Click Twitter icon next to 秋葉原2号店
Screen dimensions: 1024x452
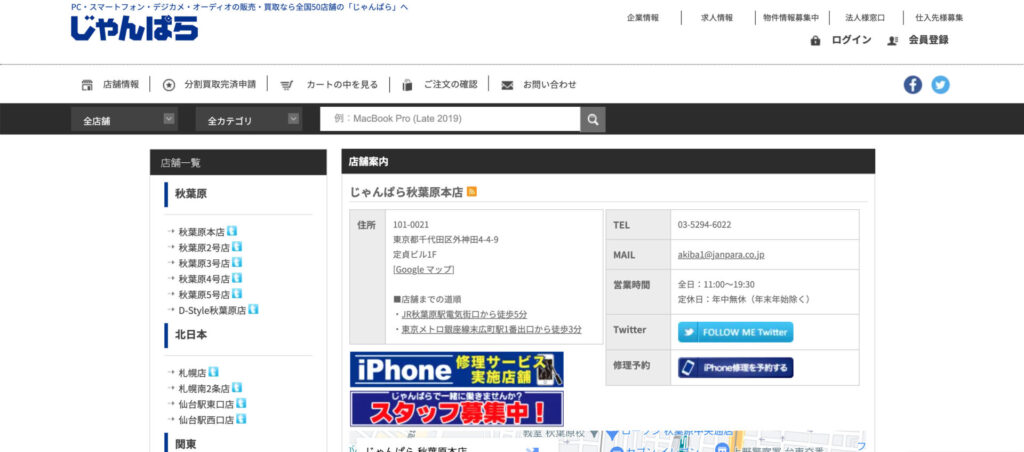(237, 247)
